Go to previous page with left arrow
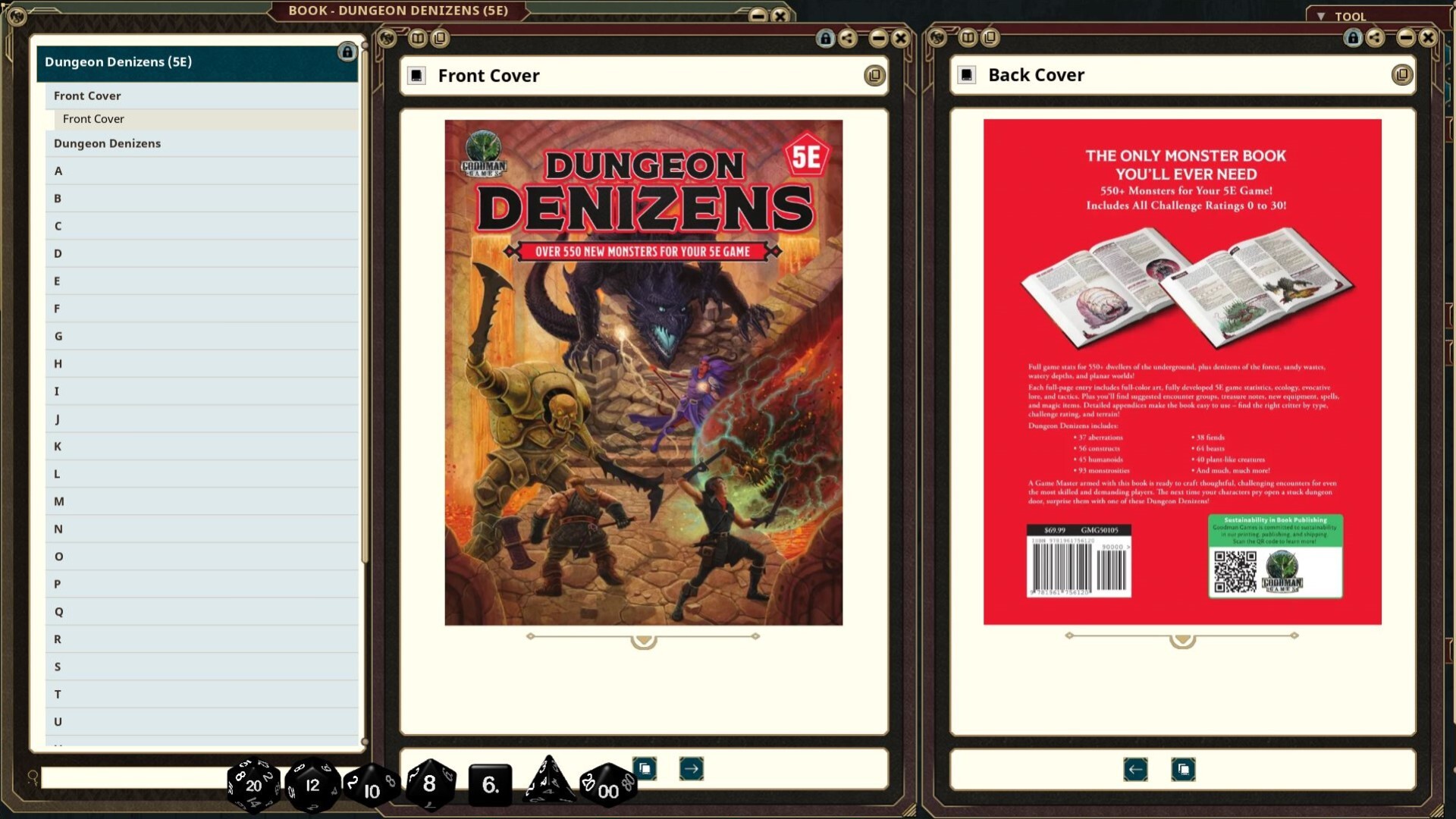The image size is (1456, 819). (x=1135, y=770)
